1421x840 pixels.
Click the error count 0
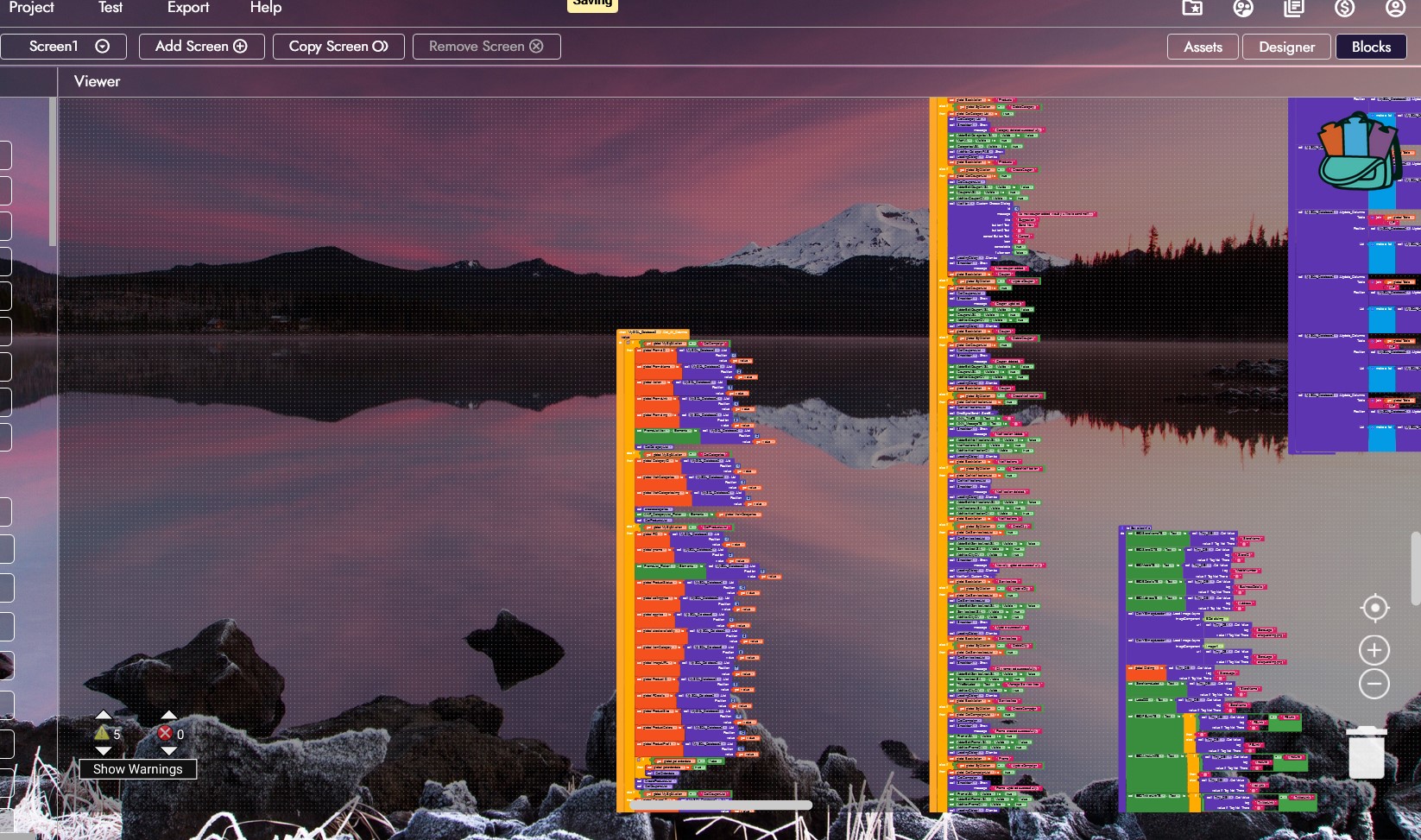click(180, 735)
